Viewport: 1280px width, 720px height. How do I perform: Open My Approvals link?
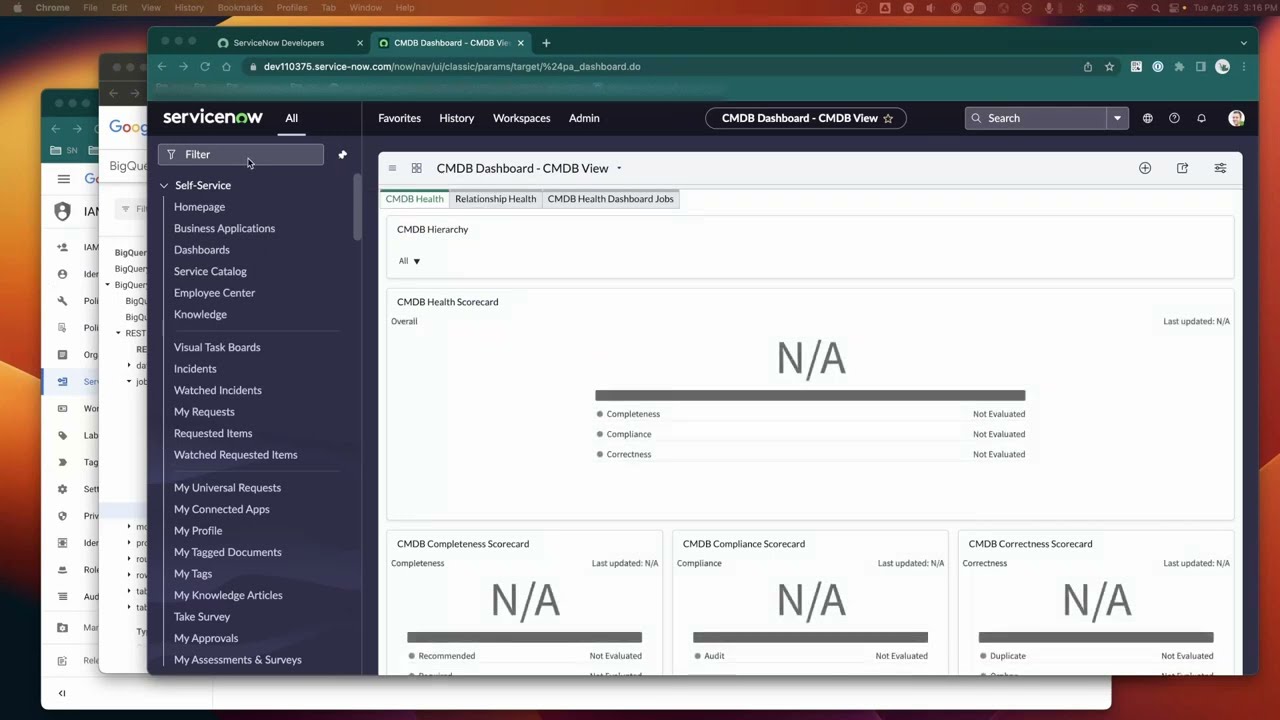pos(206,639)
